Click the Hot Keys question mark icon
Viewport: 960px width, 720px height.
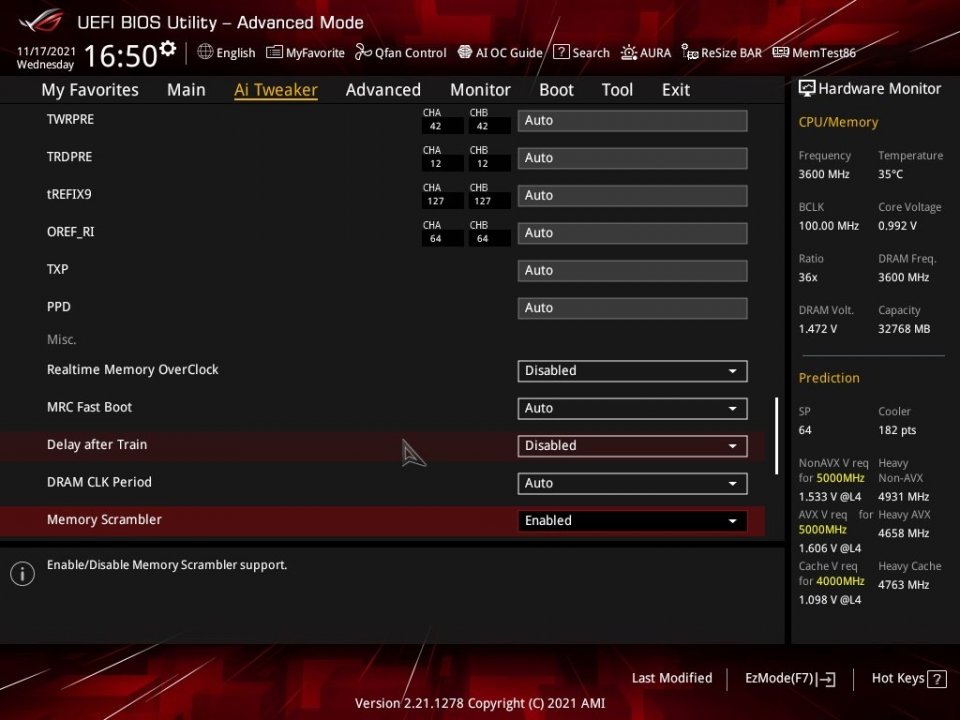[x=937, y=678]
